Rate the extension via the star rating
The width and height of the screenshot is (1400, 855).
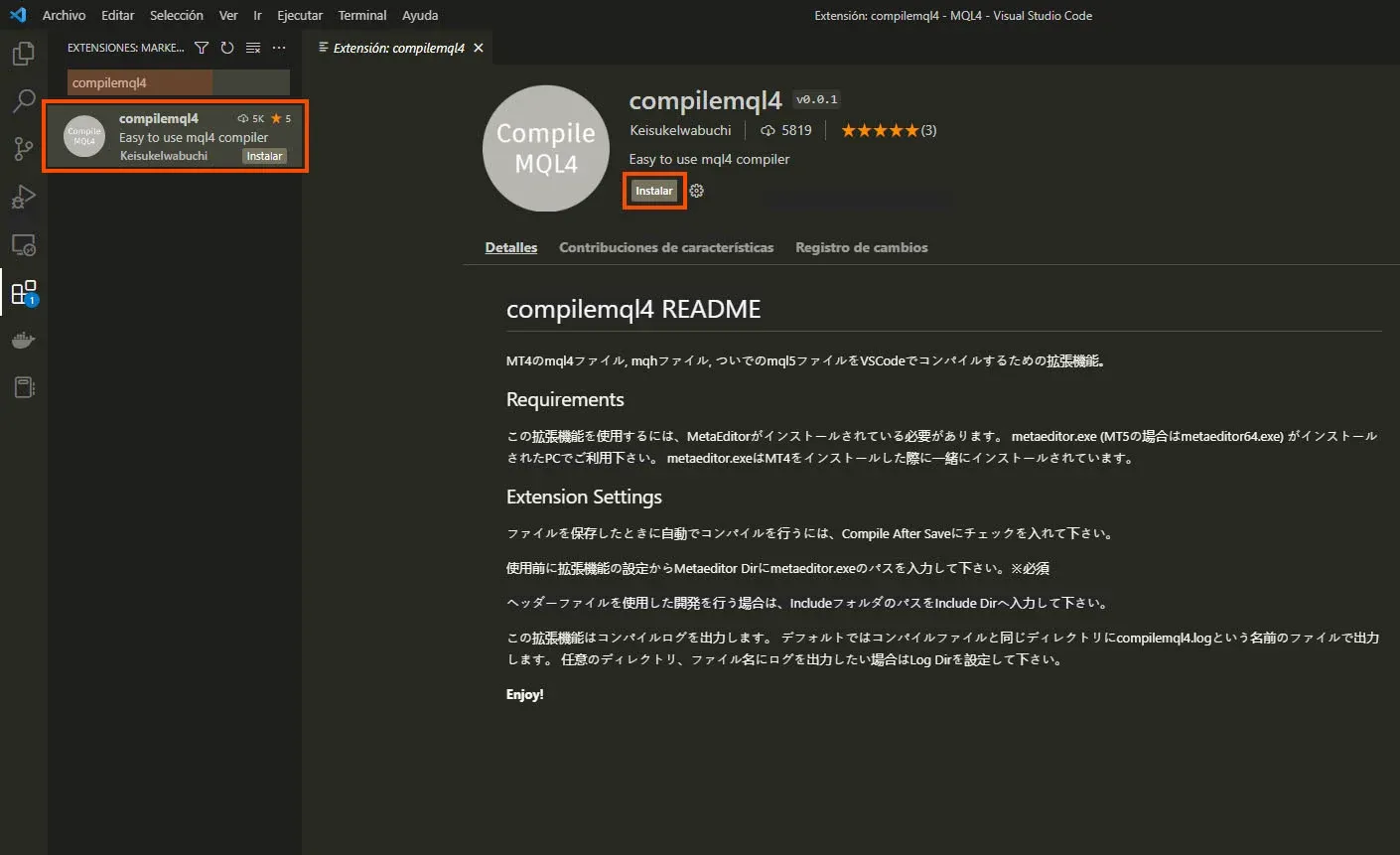[880, 129]
